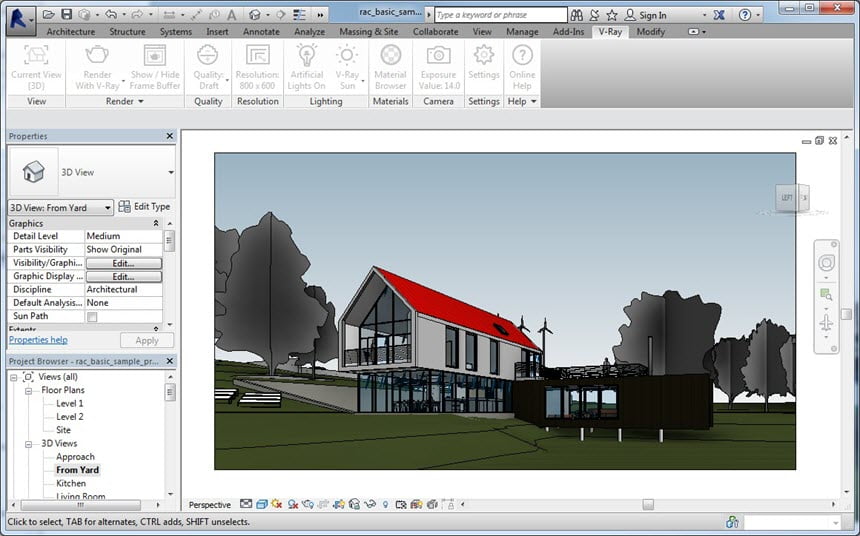This screenshot has width=860, height=536.
Task: Toggle Artificial Lights On button
Action: point(307,67)
